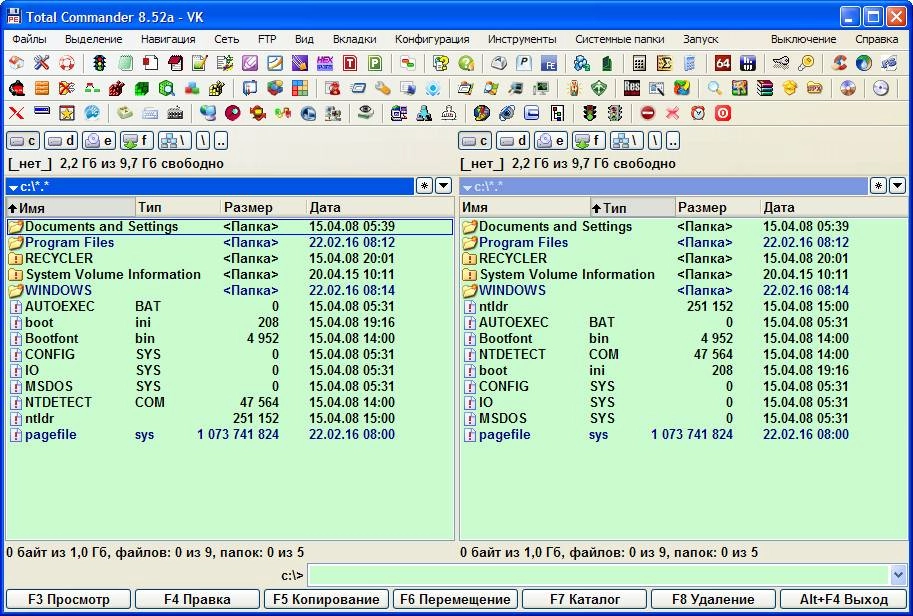Click F8 Удаление button
Image resolution: width=913 pixels, height=616 pixels.
click(x=713, y=599)
